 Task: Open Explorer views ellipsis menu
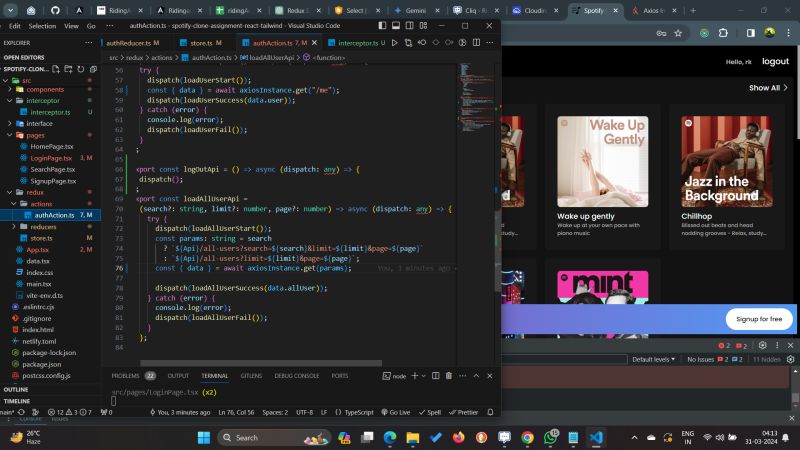(x=89, y=43)
